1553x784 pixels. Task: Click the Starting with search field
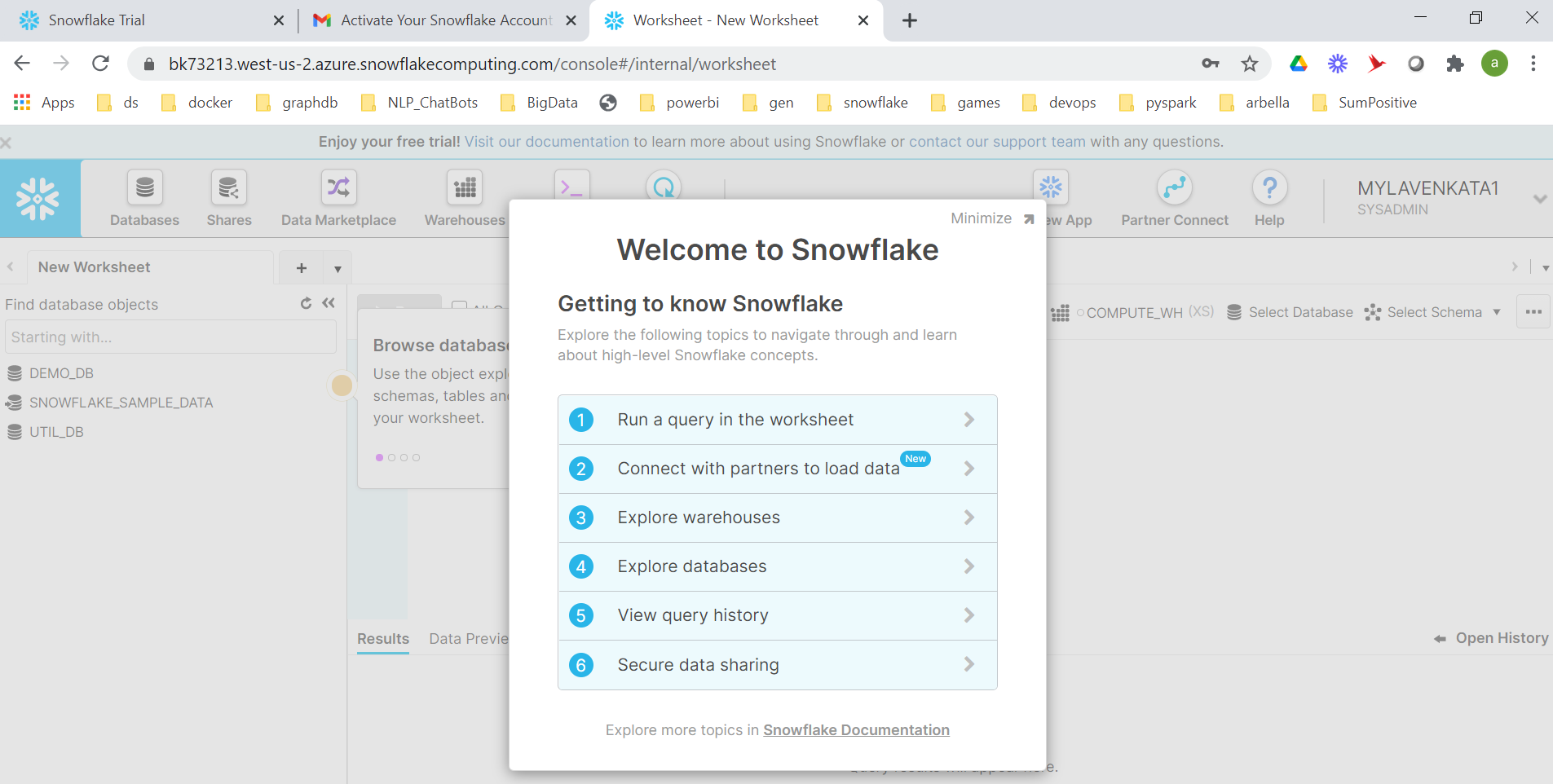click(x=170, y=337)
